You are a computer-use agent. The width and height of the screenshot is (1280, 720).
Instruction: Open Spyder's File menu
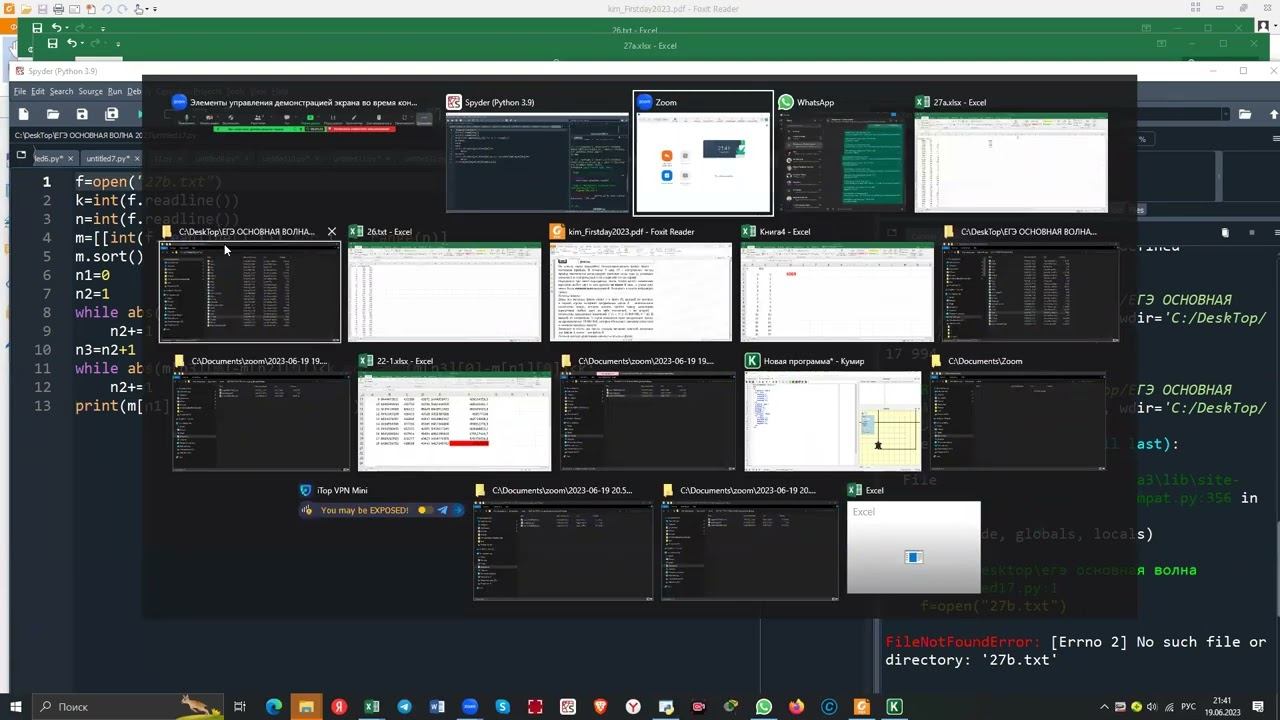click(x=20, y=91)
